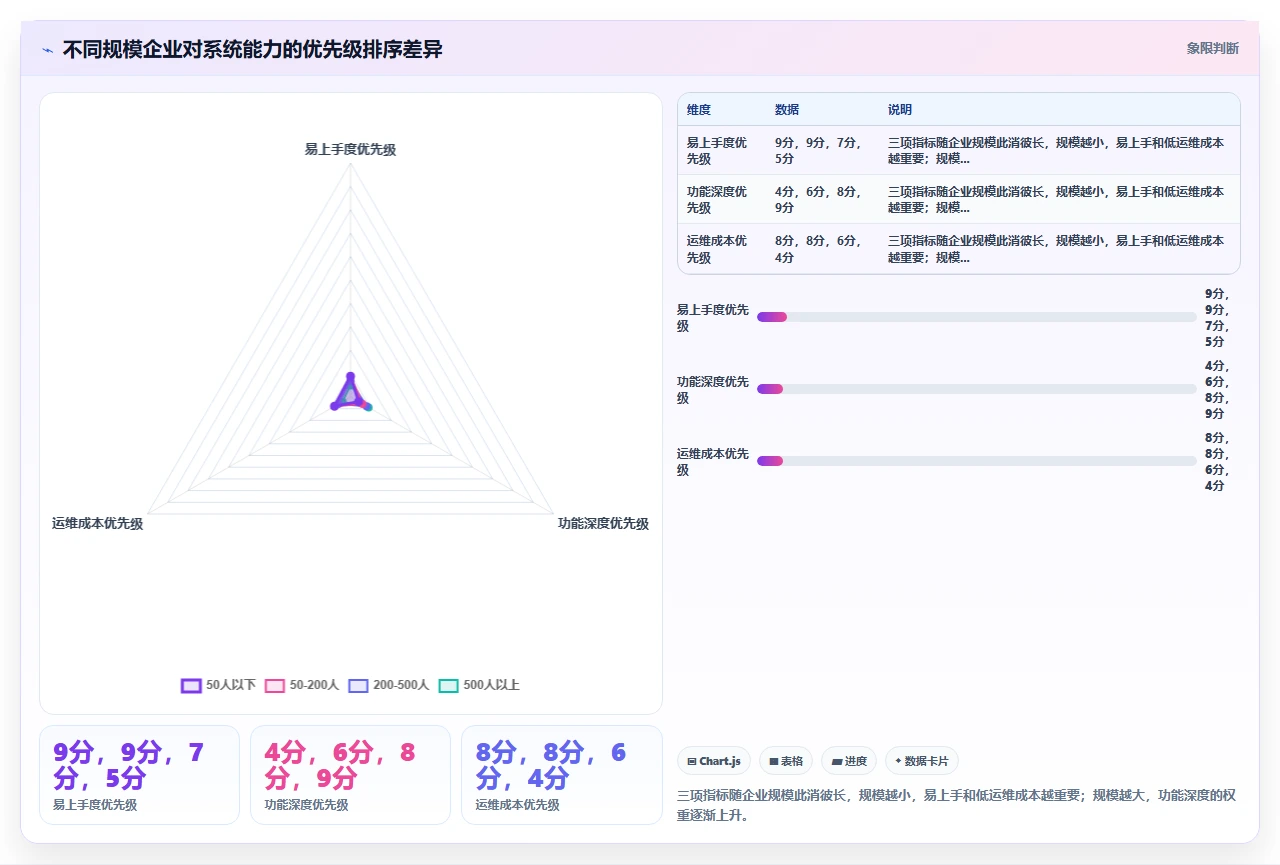1280x865 pixels.
Task: Click radar axis label 运维成本优先级 at left
Action: tap(98, 523)
